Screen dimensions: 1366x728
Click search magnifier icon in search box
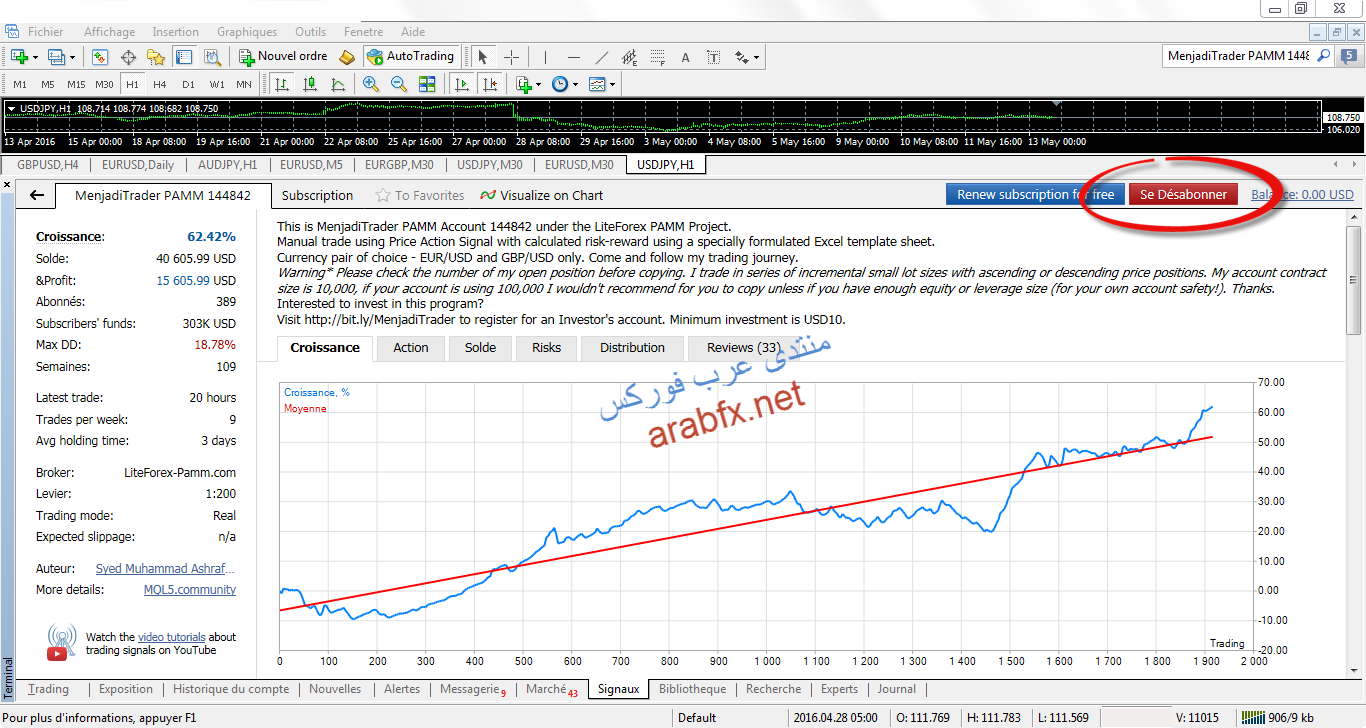1323,57
